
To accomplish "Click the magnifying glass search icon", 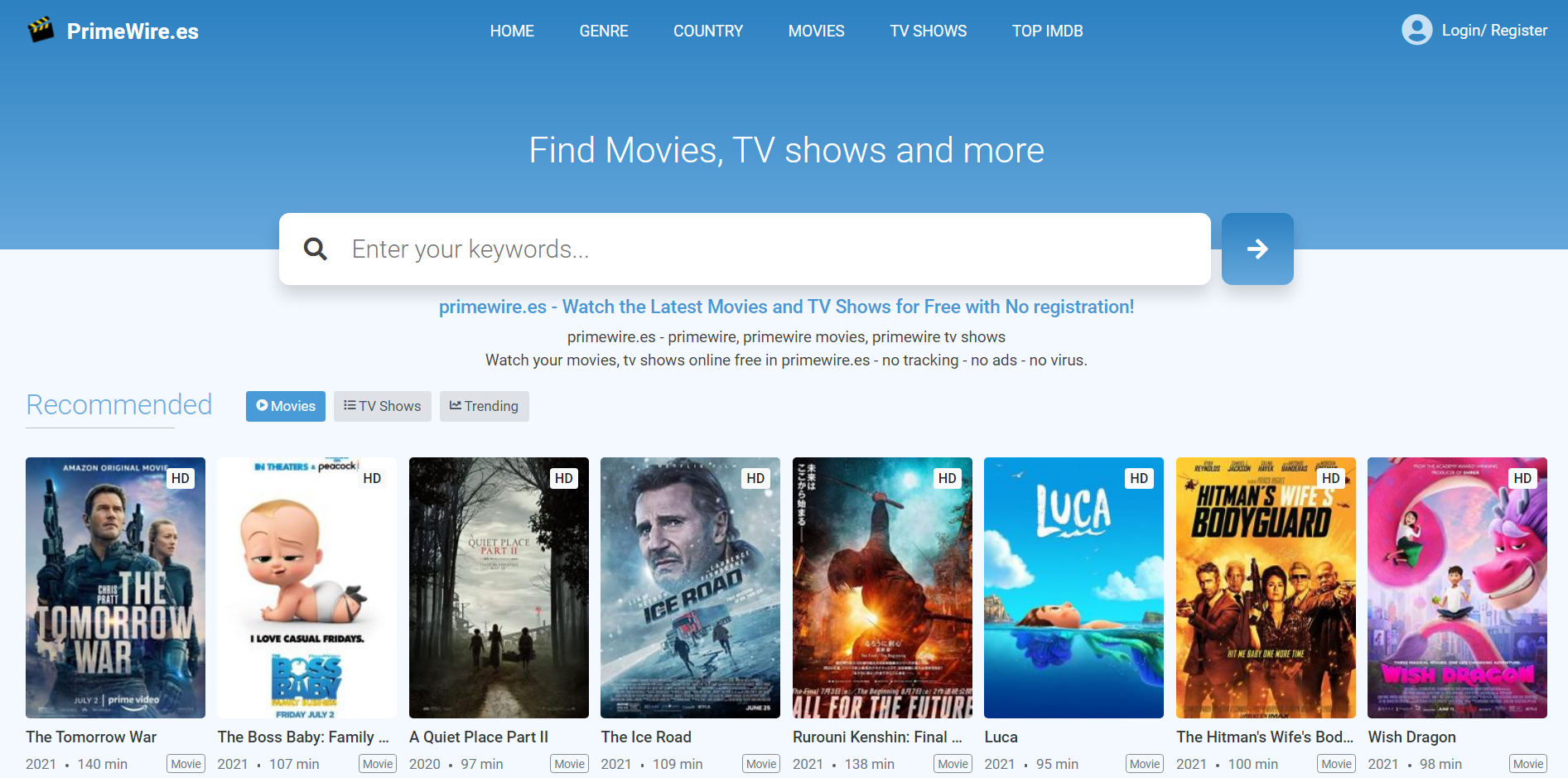I will pos(315,249).
